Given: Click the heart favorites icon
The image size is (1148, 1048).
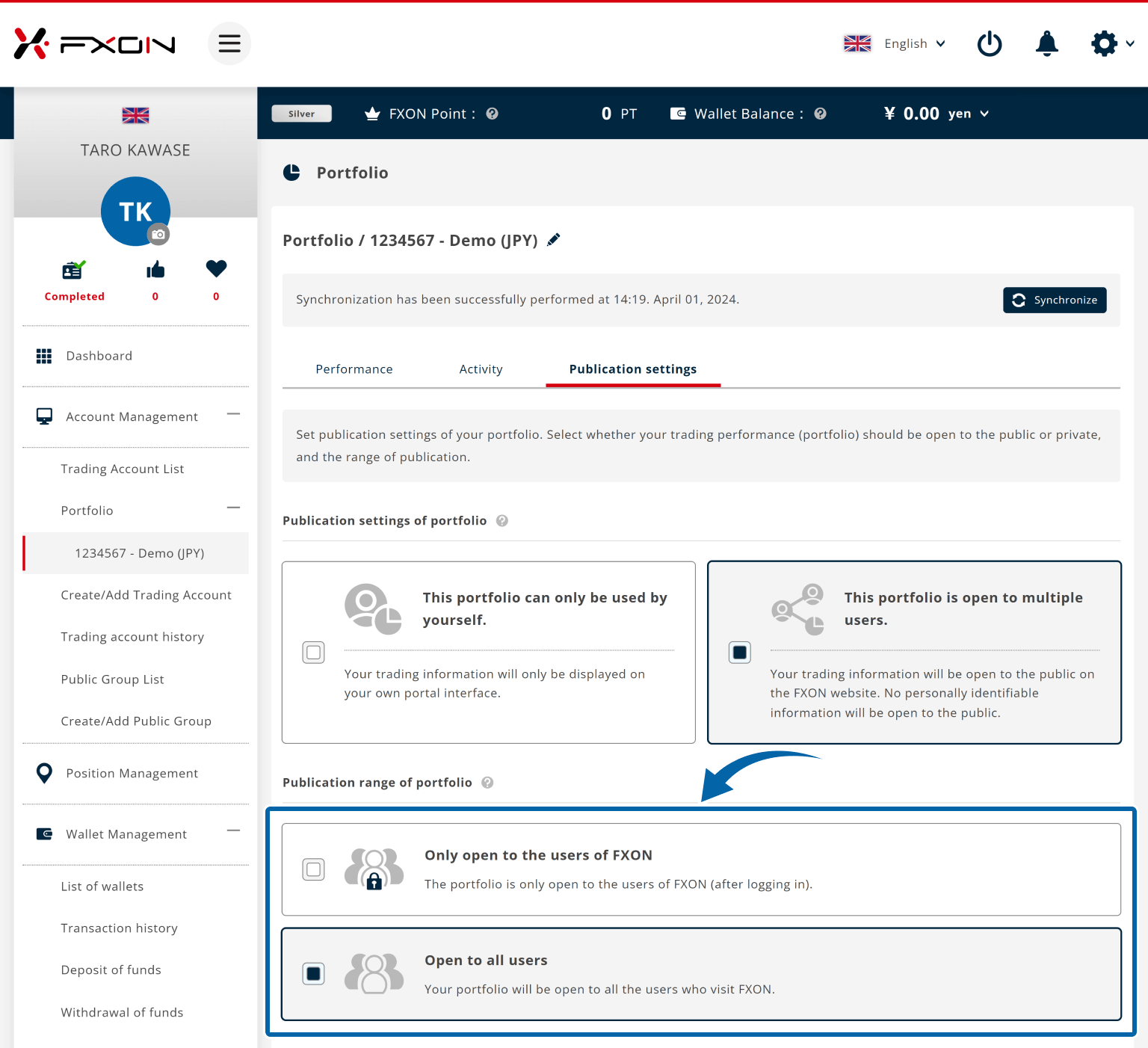Looking at the screenshot, I should coord(216,268).
